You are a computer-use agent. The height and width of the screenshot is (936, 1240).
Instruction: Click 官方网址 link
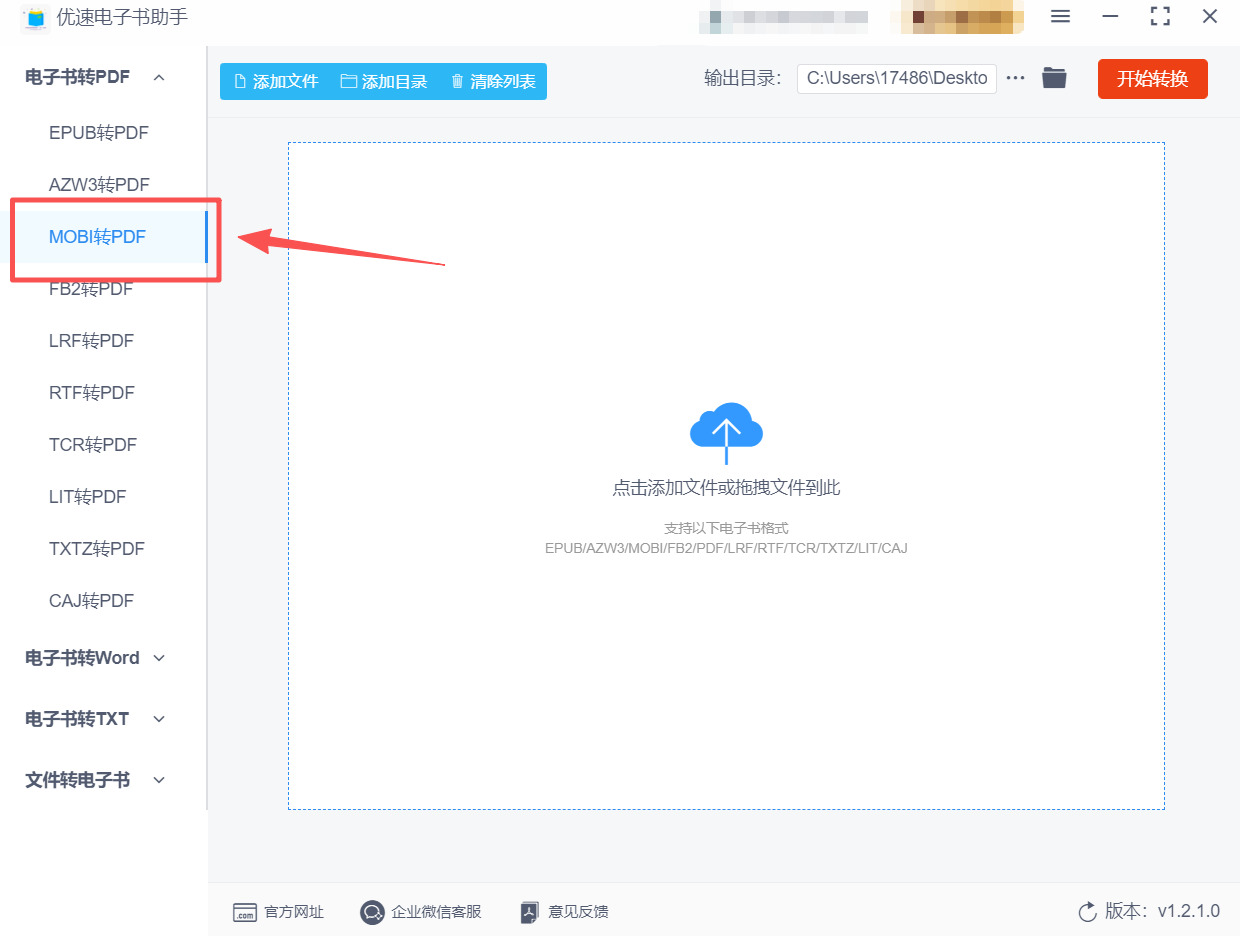point(294,912)
